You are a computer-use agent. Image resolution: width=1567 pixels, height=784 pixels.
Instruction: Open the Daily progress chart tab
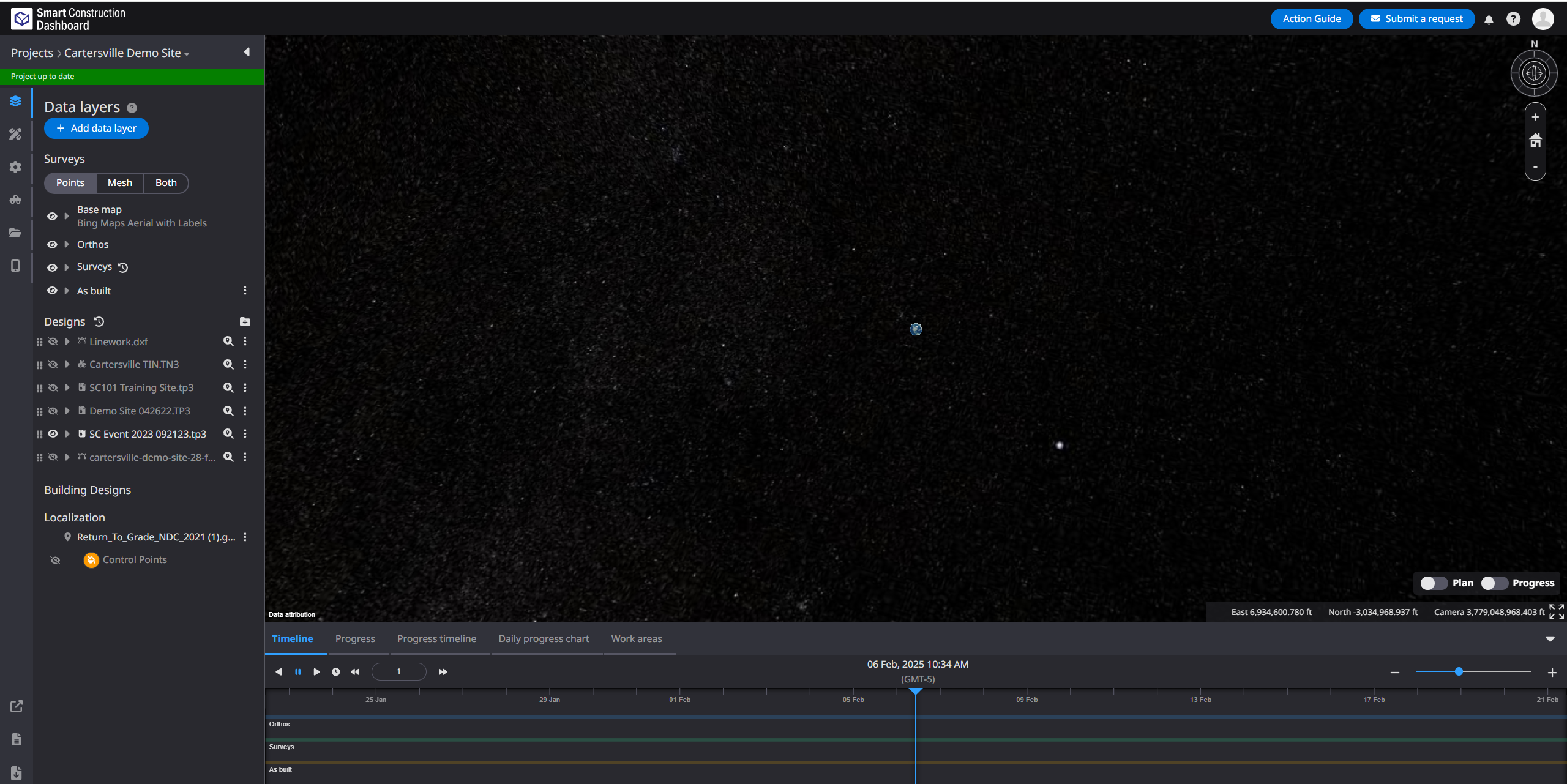click(544, 638)
